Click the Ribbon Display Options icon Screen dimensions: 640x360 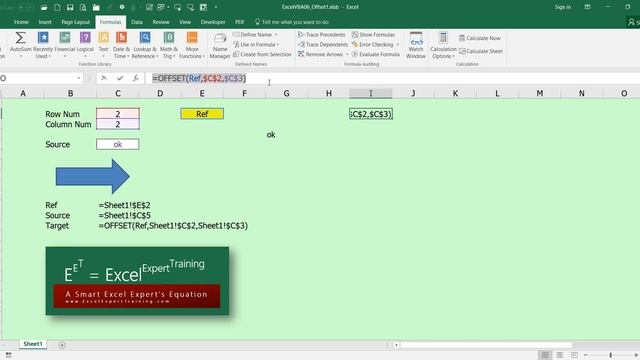pyautogui.click(x=587, y=7)
